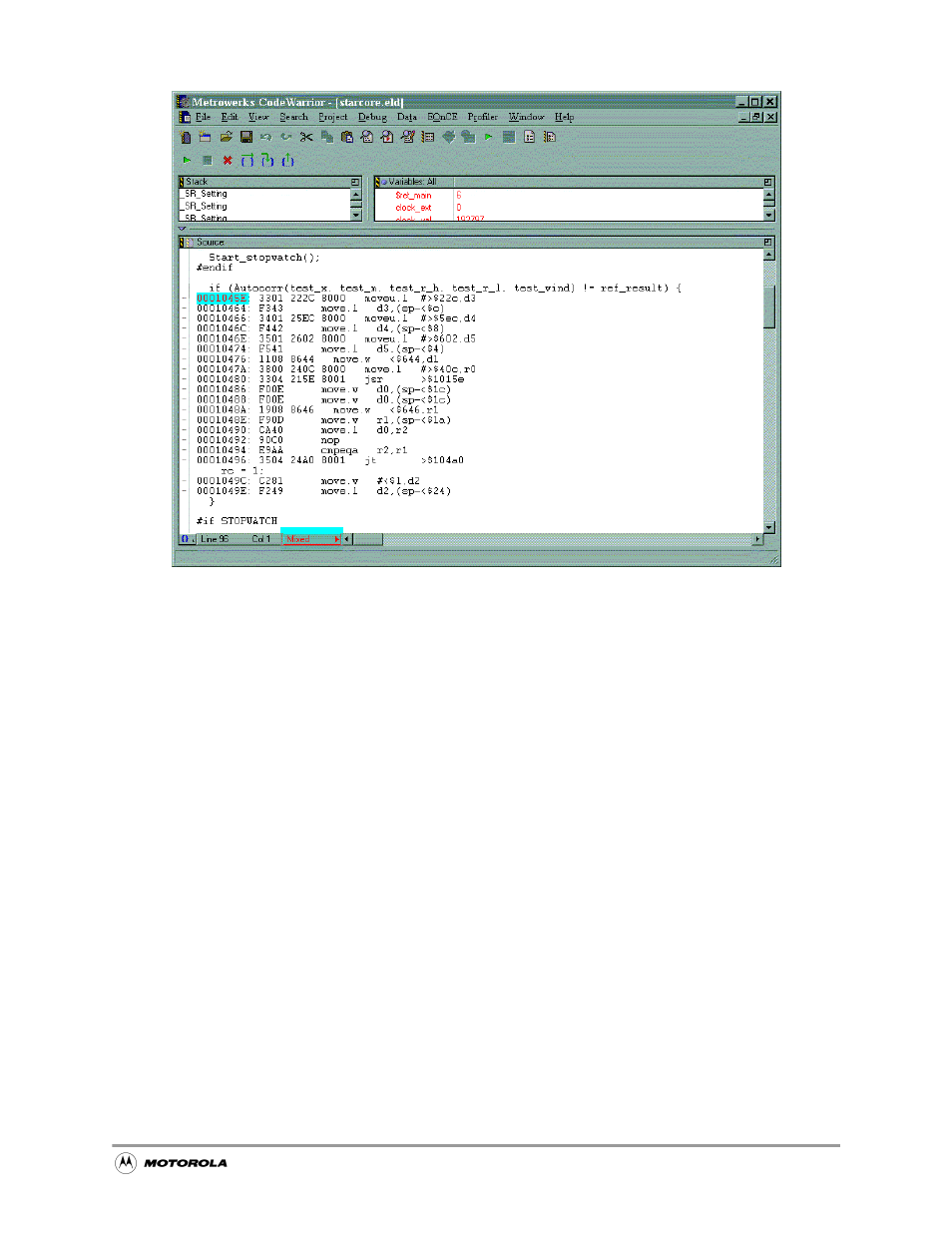Zoom the Stack pane with its corner box
Screen dimensions: 952x1233
pyautogui.click(x=355, y=182)
